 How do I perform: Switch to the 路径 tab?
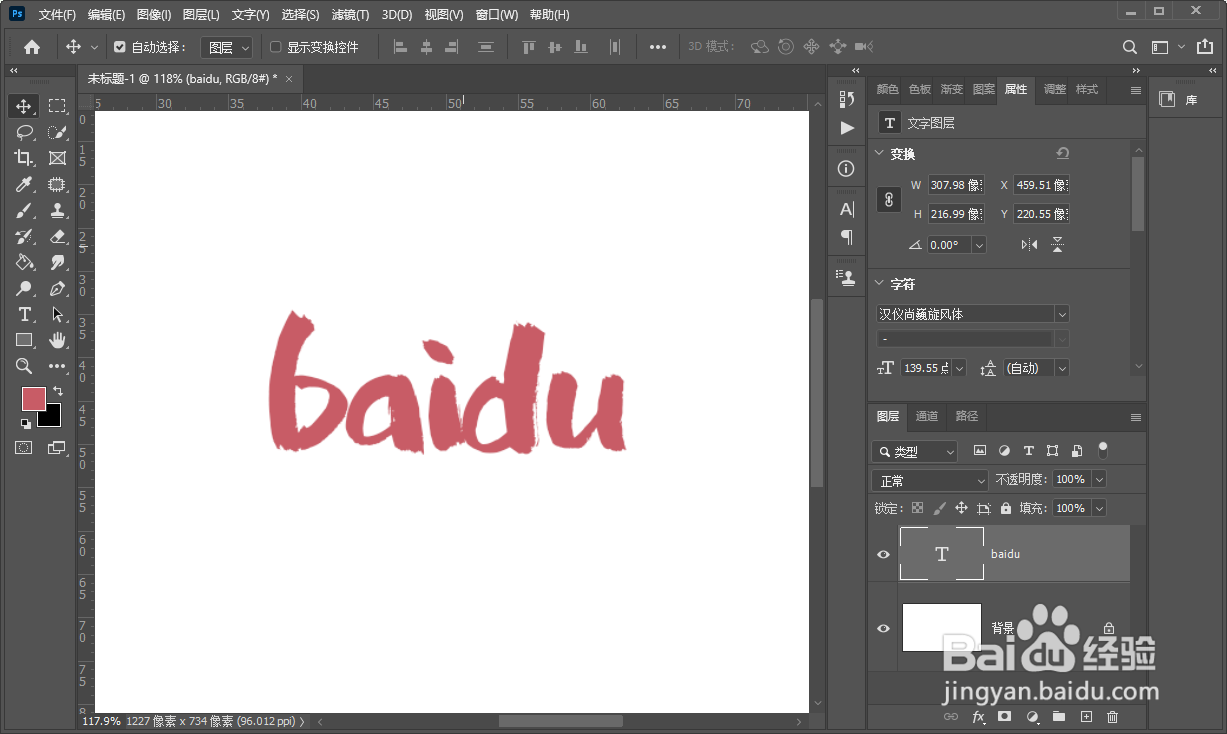967,417
